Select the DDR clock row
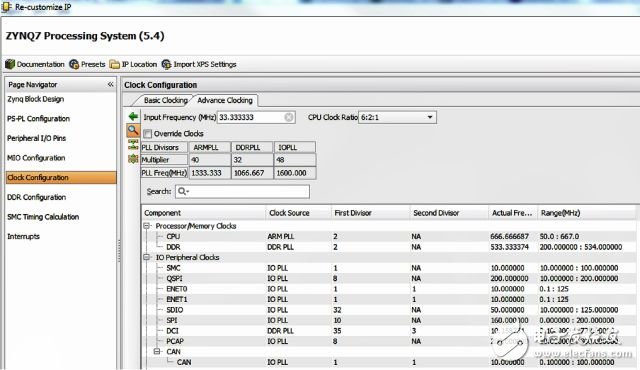This screenshot has height=370, width=640. click(389, 247)
